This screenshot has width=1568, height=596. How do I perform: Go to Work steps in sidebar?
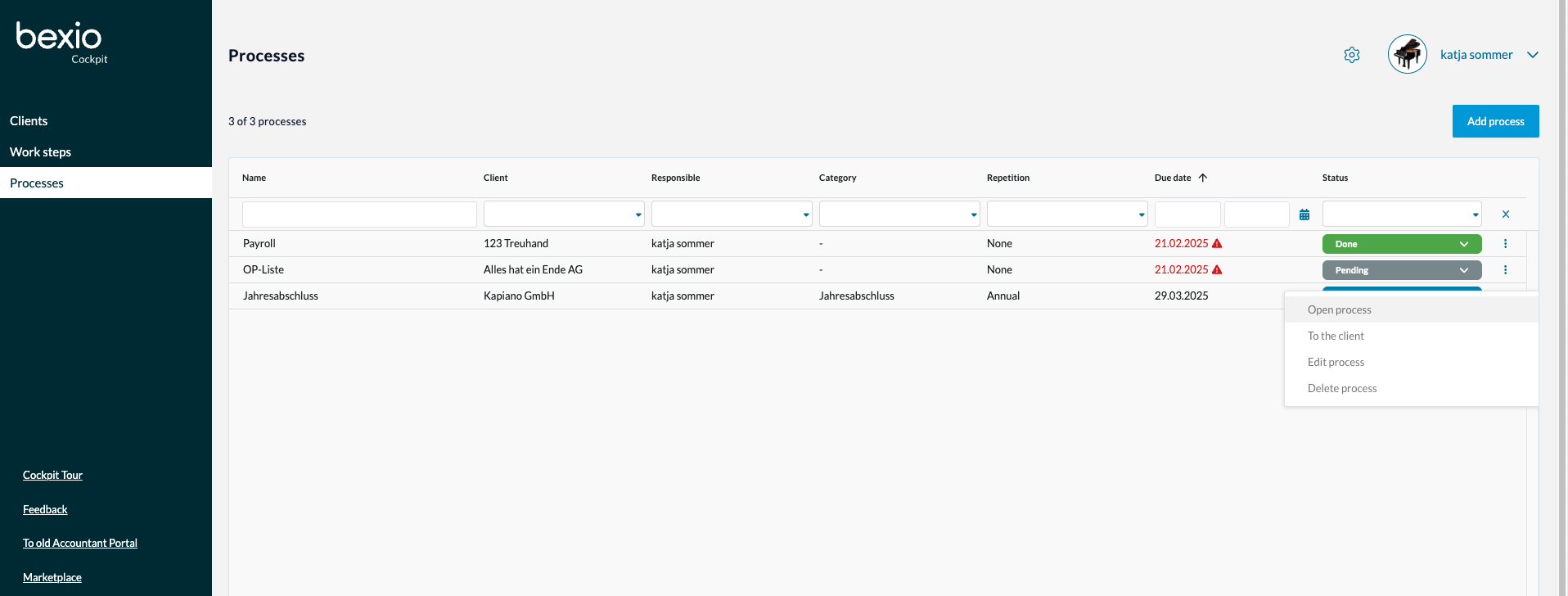click(40, 152)
